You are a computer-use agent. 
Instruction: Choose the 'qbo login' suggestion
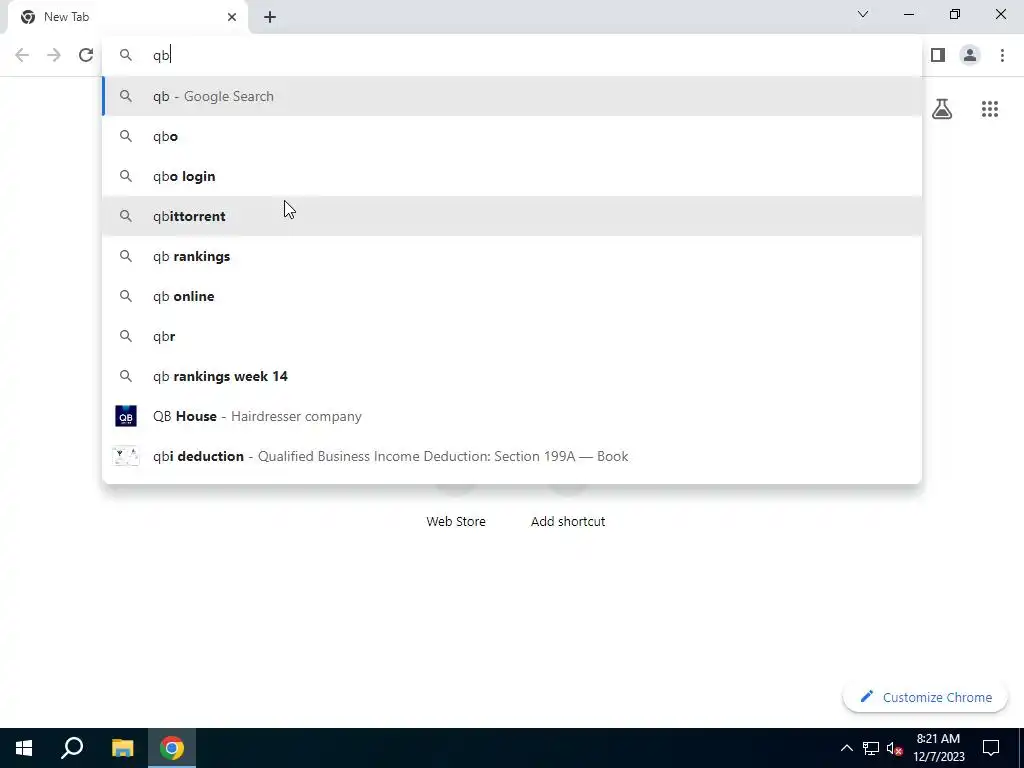tap(511, 176)
